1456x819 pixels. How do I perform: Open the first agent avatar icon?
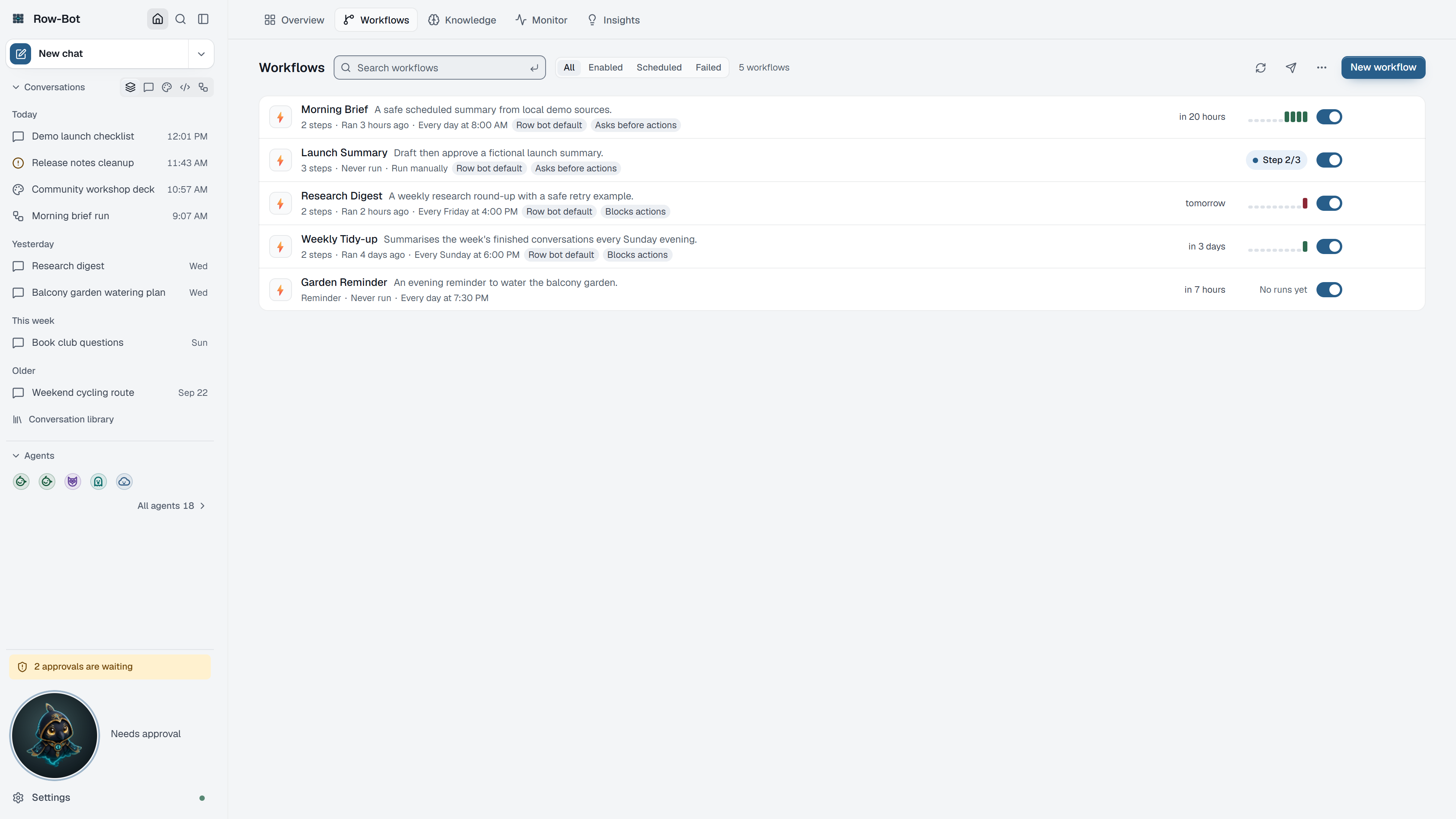click(21, 482)
